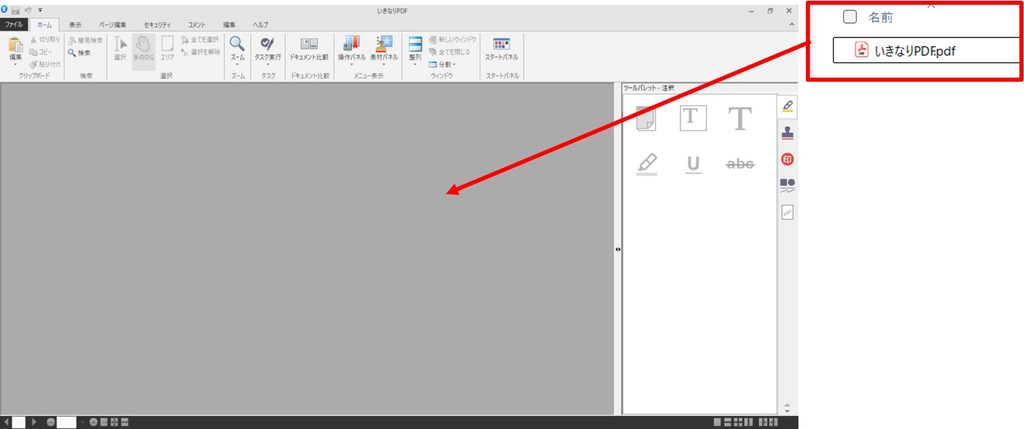Tick the 名前 header checkbox in file list
Screen dimensions: 1024x429
[850, 18]
